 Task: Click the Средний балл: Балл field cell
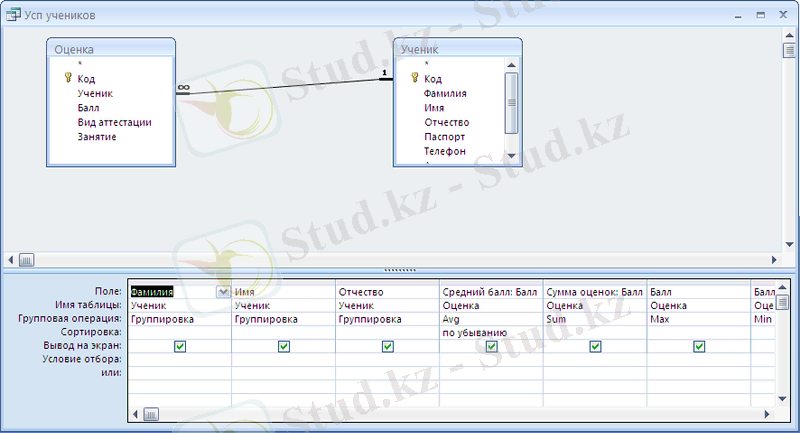(x=491, y=292)
